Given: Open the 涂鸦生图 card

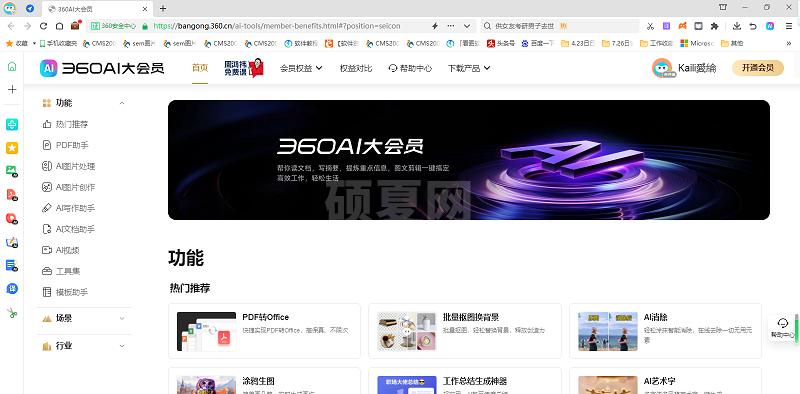Looking at the screenshot, I should coord(264,381).
